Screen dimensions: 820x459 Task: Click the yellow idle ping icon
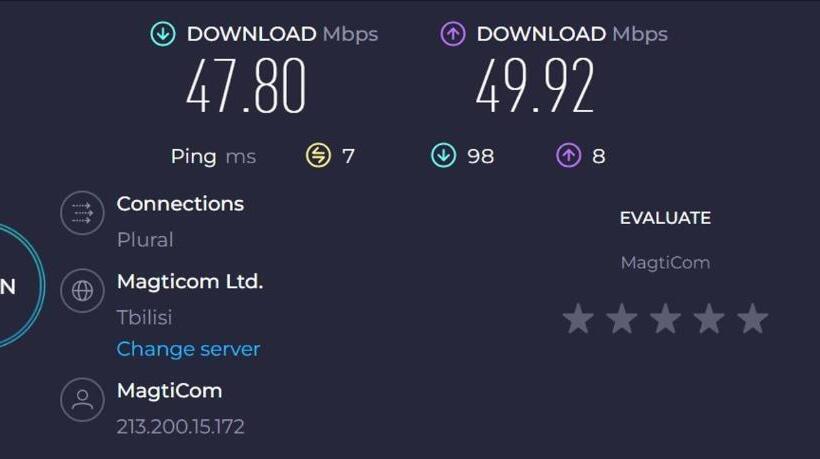[318, 156]
